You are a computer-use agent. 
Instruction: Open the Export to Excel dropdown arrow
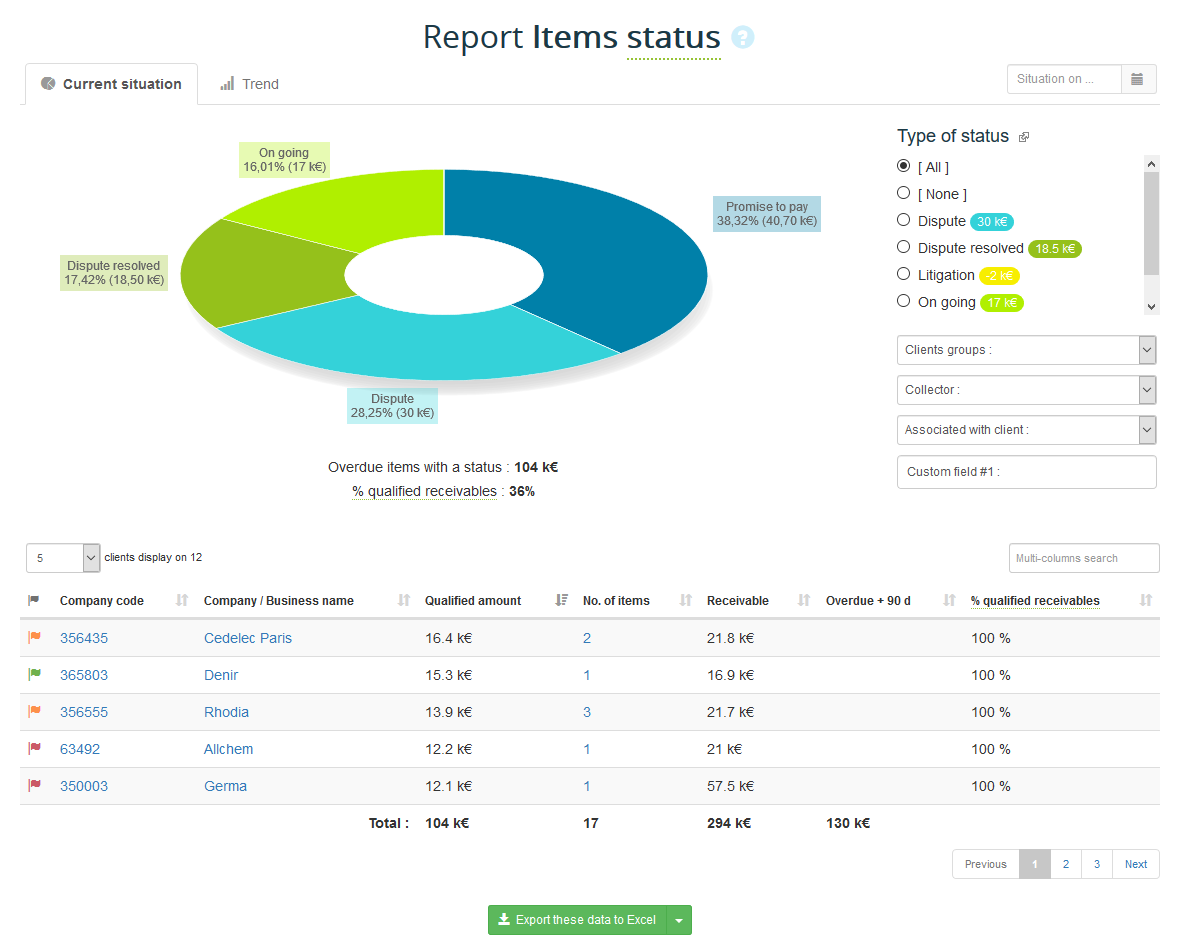point(679,920)
